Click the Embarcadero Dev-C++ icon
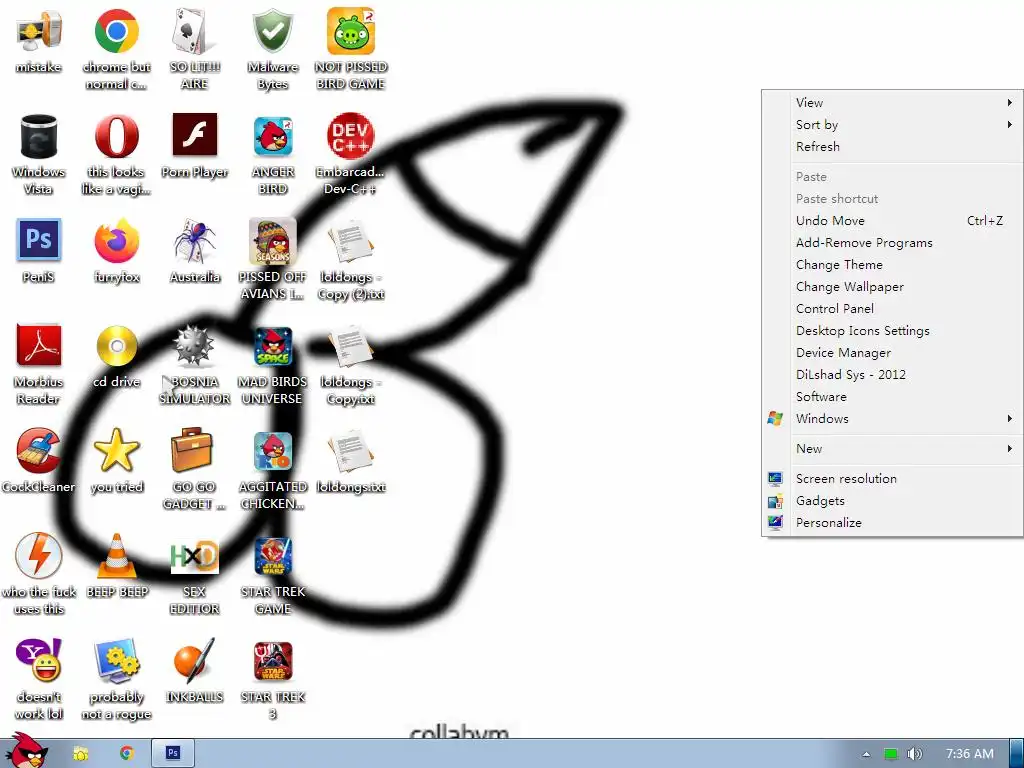This screenshot has width=1024, height=768. (x=351, y=154)
